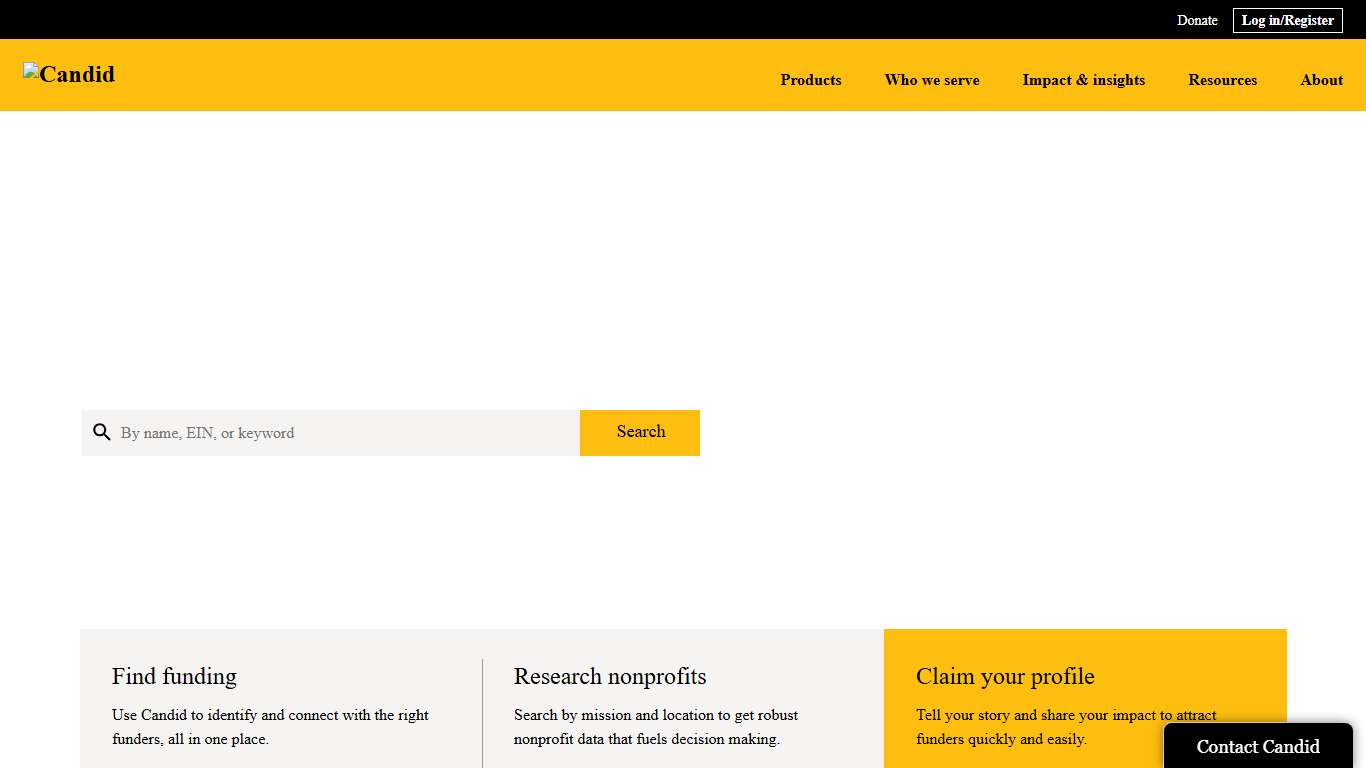Click the Log in/Register button
This screenshot has width=1366, height=768.
[x=1287, y=20]
